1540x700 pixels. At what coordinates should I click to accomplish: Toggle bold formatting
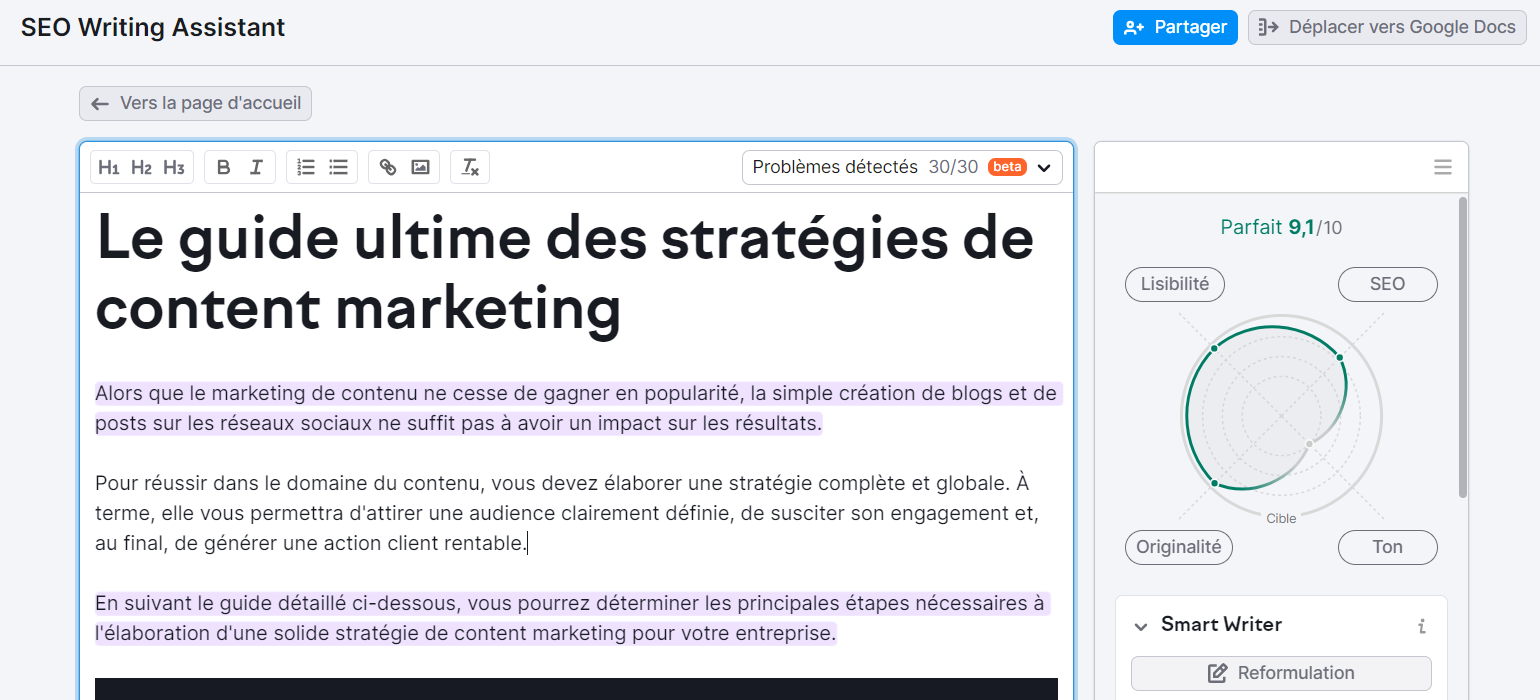(223, 167)
